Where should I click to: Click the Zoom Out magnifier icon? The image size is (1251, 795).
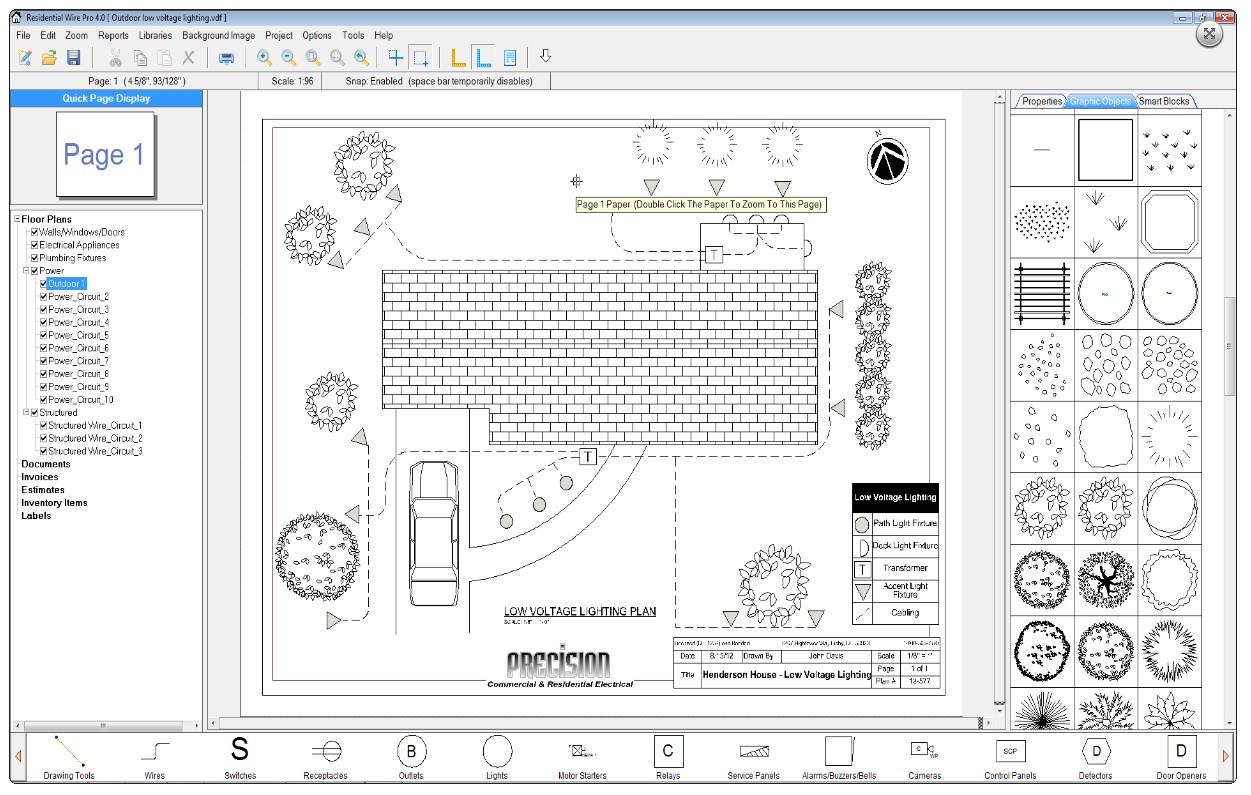coord(288,58)
